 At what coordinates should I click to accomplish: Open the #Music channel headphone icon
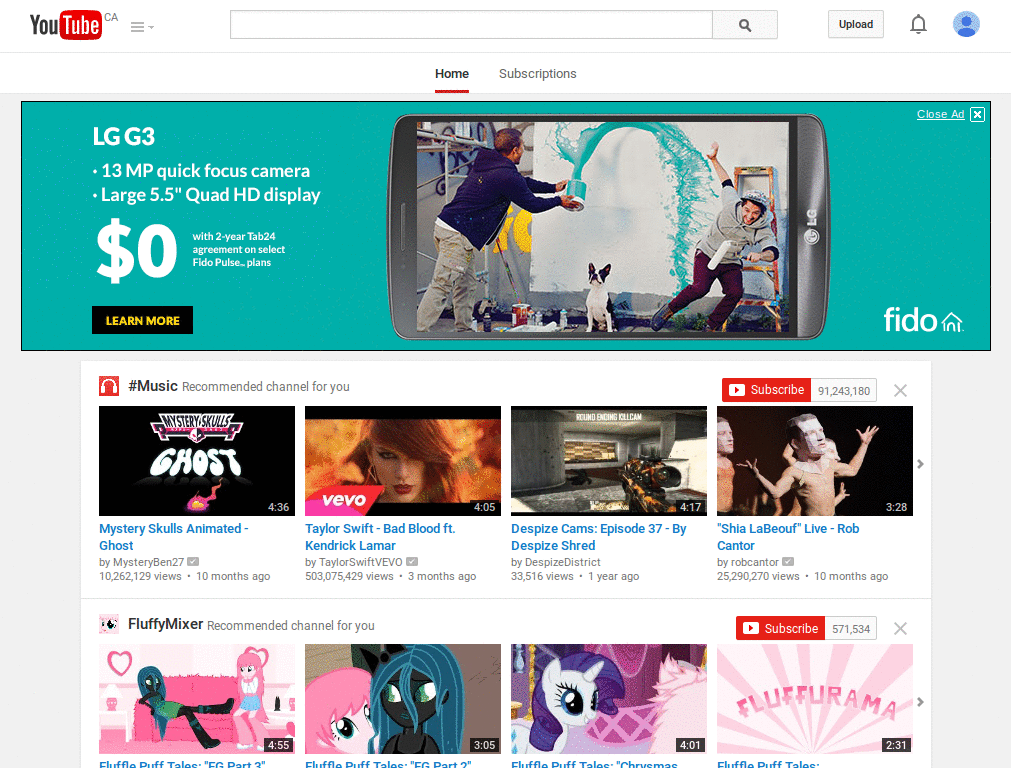[109, 386]
